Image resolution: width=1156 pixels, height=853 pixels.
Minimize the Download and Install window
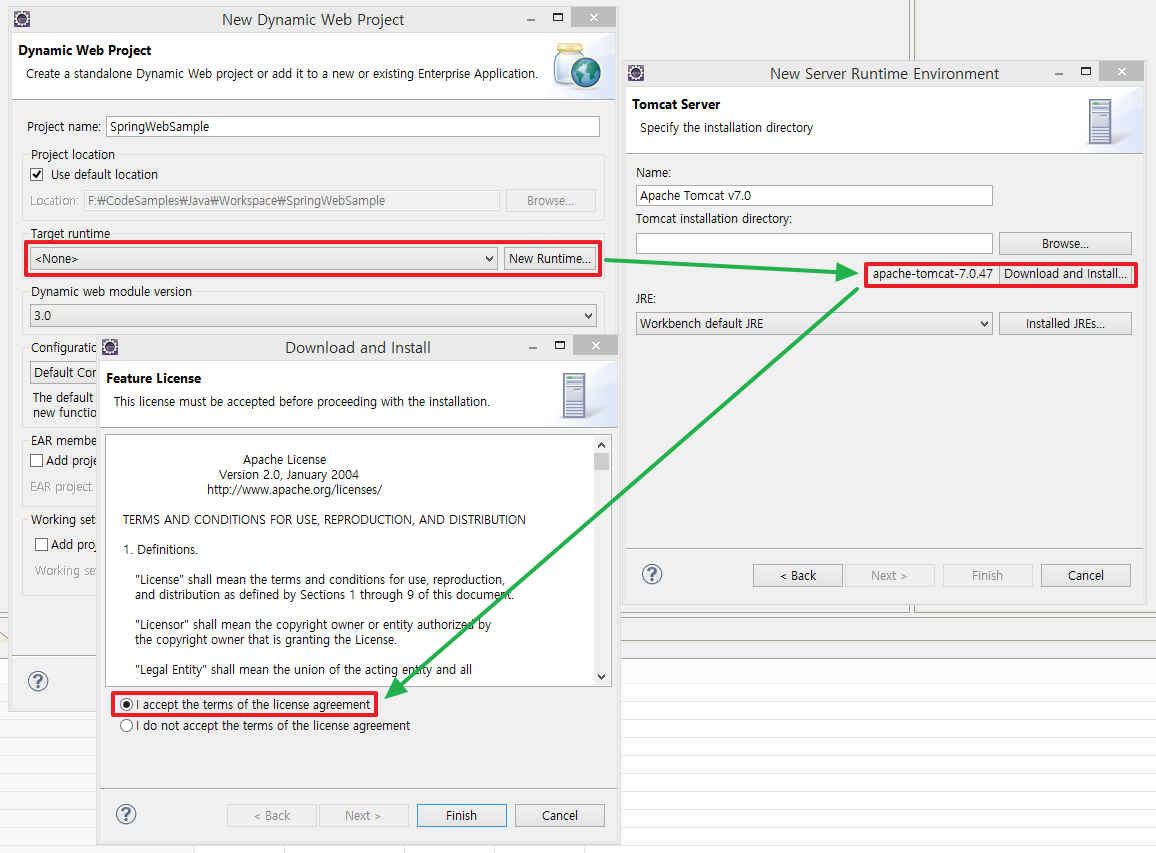pos(532,347)
